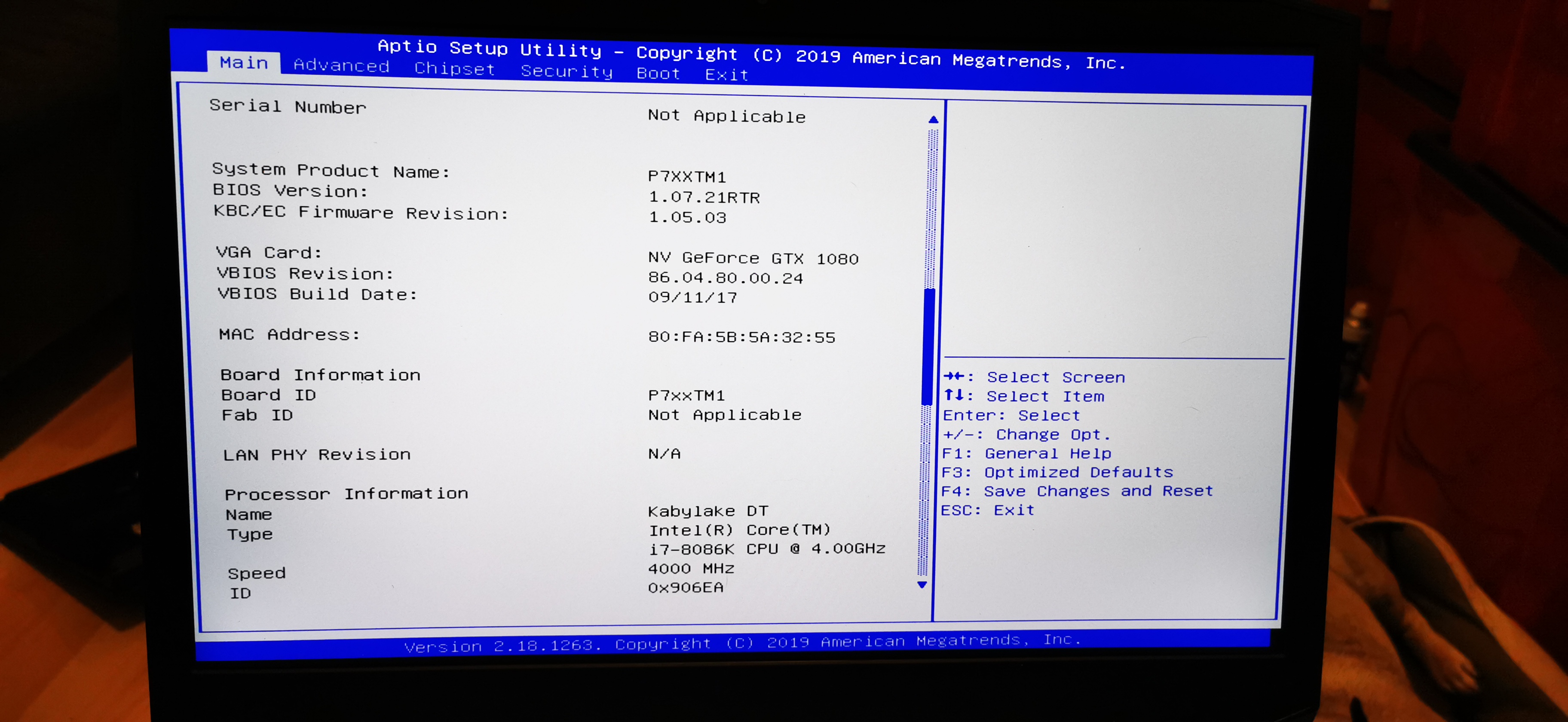Click MAC address value 80:FA:5B:5A:32:55
The image size is (1568, 722).
tap(742, 337)
